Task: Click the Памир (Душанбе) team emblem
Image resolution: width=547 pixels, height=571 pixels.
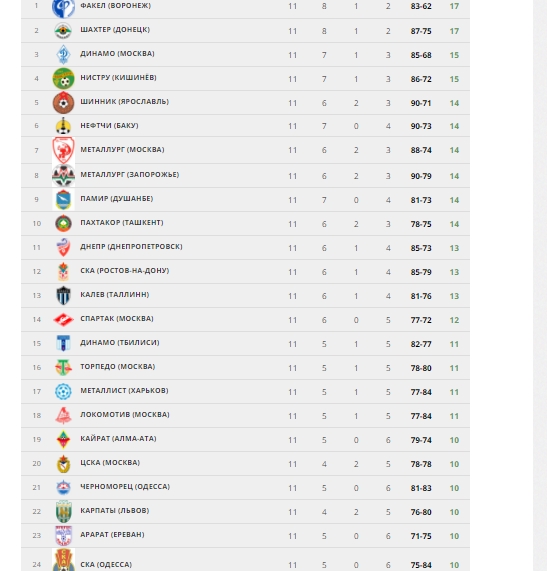Action: click(63, 200)
